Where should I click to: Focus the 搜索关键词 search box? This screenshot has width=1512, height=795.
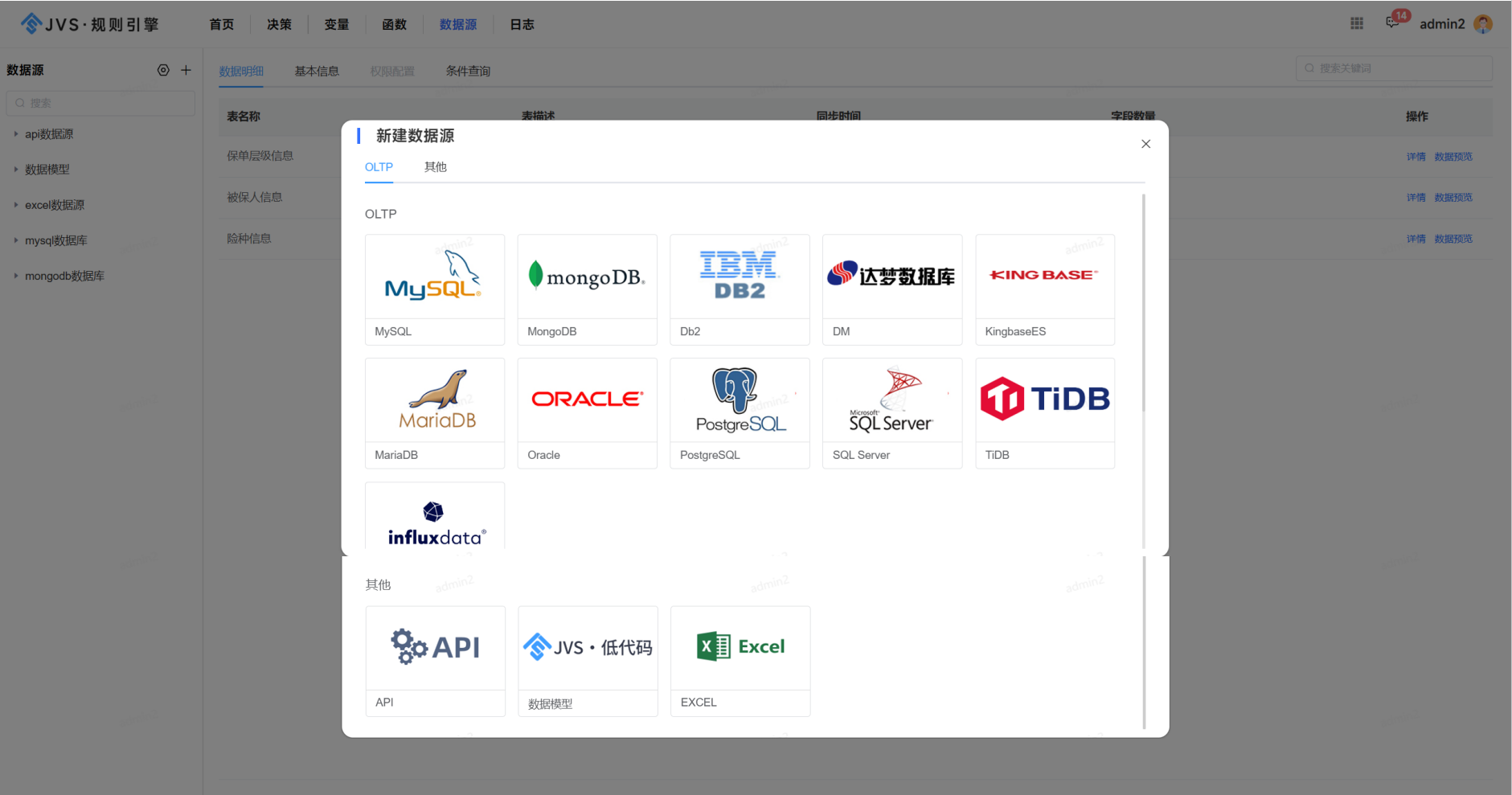click(x=1394, y=68)
